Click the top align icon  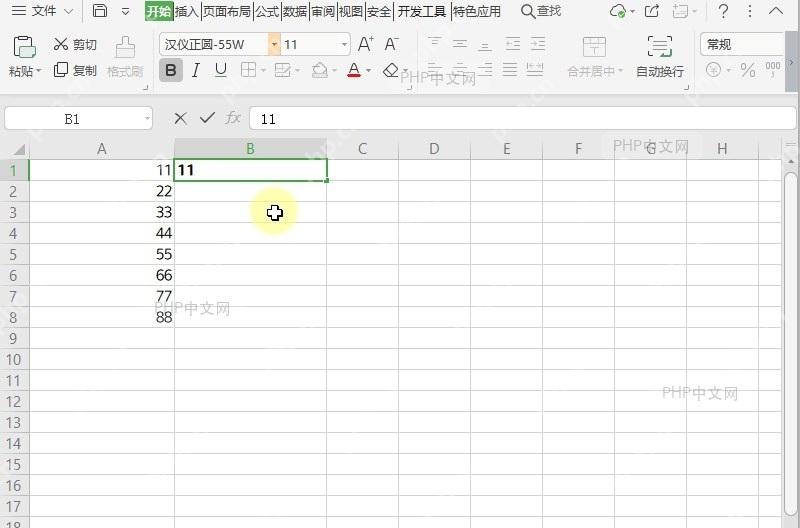434,44
